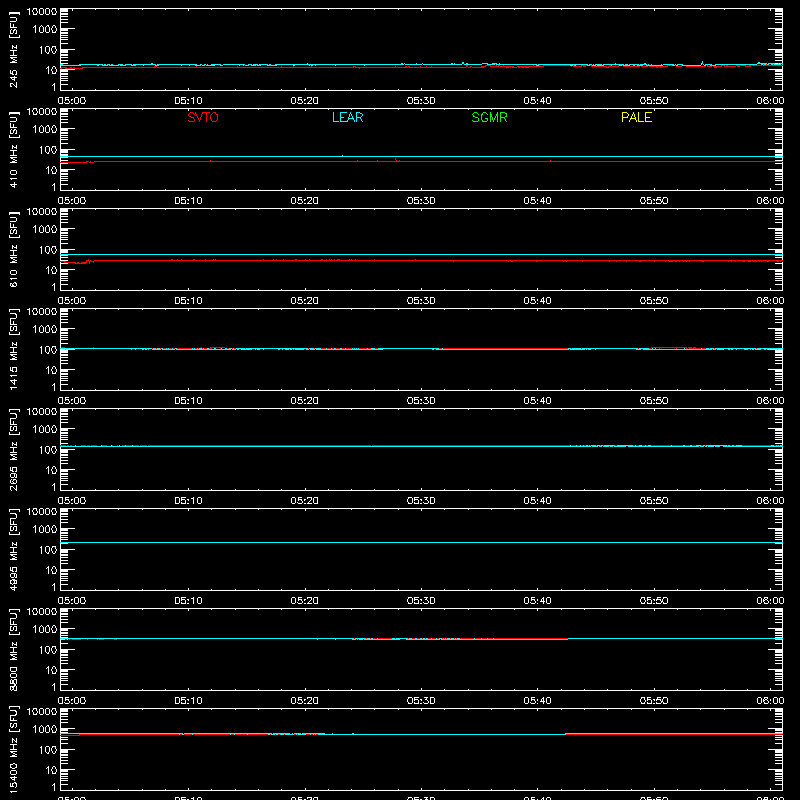
Task: Click the yellow PALE legend label
Action: (636, 117)
